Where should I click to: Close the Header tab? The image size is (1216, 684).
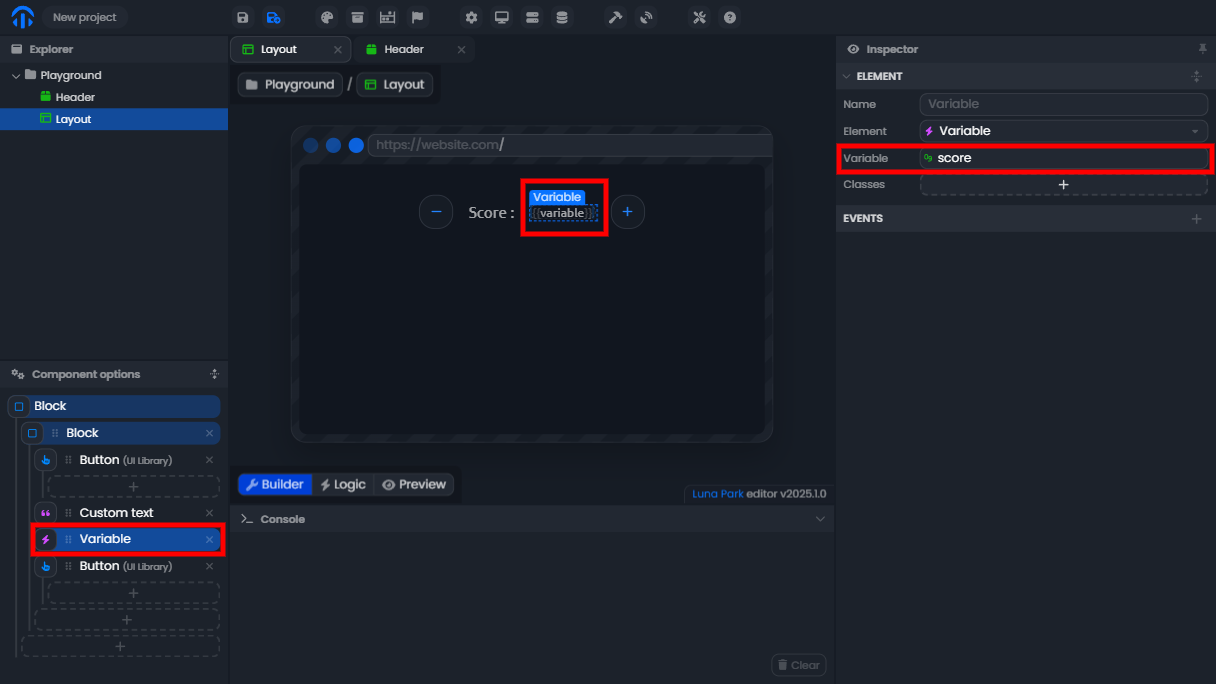pyautogui.click(x=461, y=49)
